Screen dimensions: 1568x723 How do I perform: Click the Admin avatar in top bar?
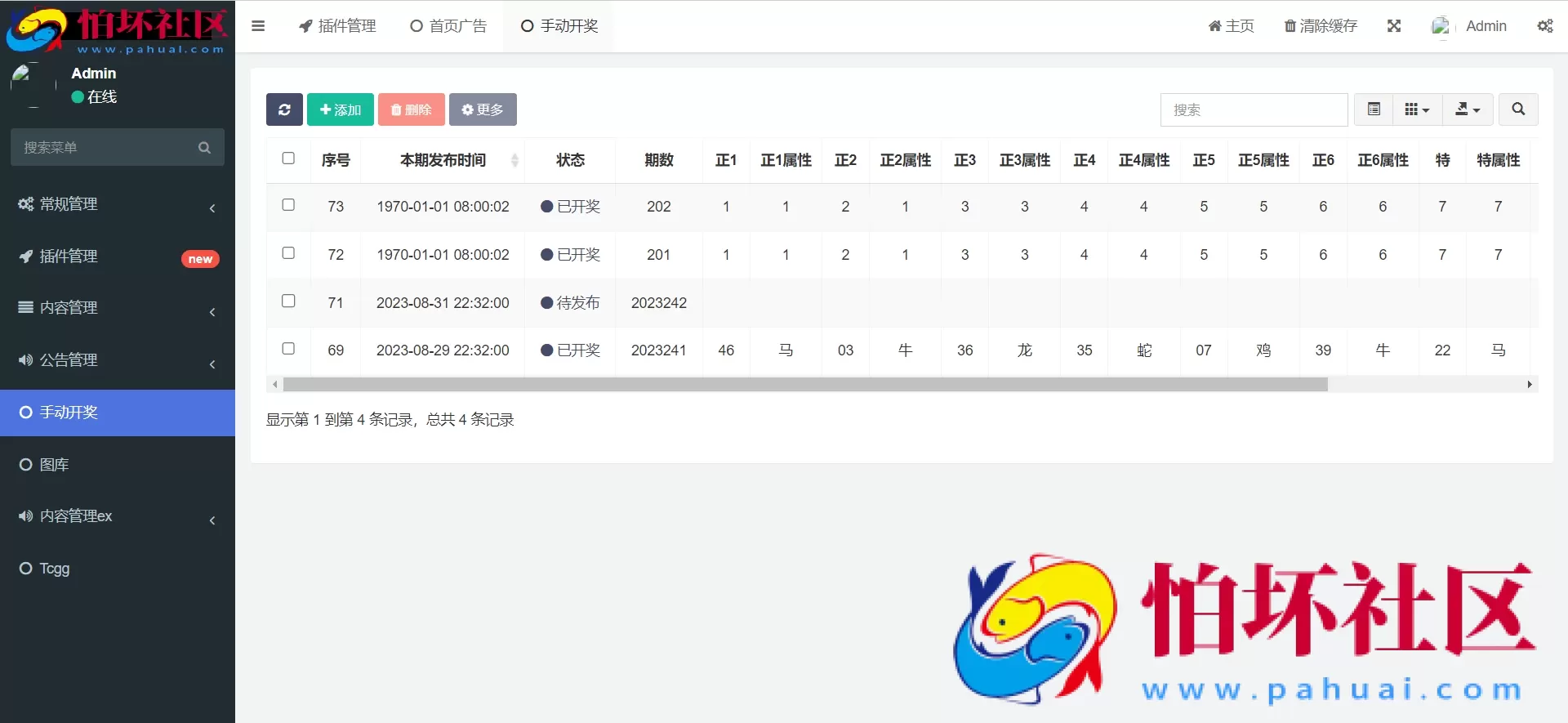(x=1442, y=26)
